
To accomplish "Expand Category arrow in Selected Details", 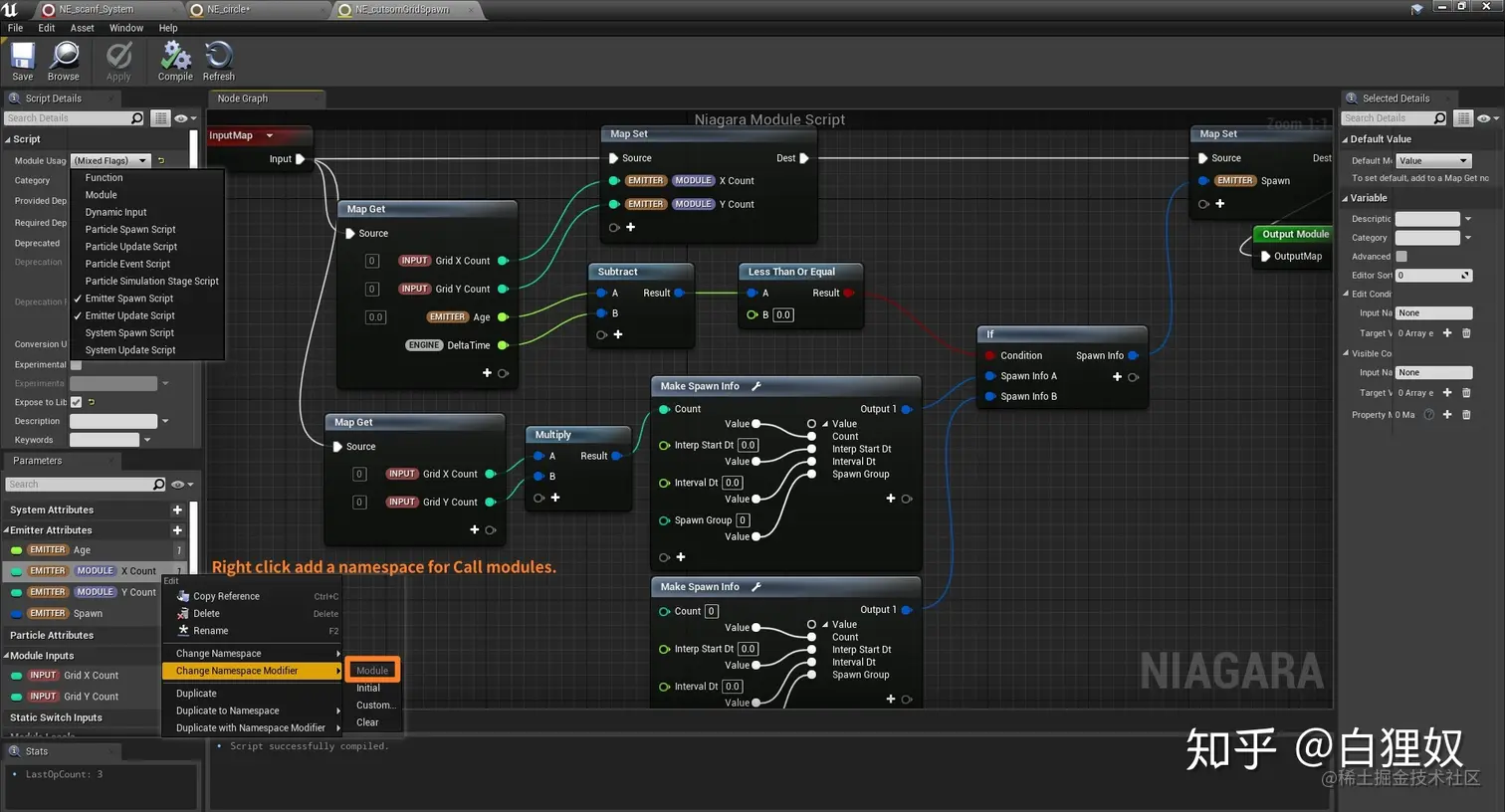I will click(x=1468, y=238).
